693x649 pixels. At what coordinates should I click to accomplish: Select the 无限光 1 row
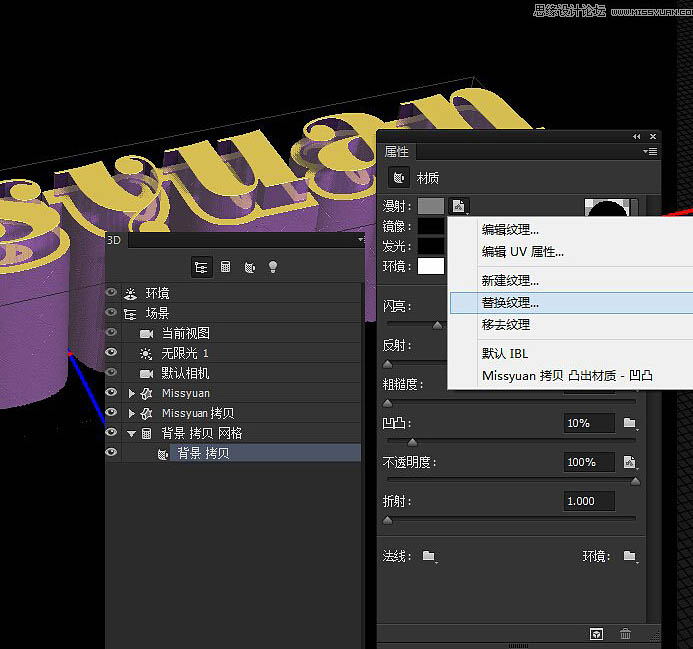click(x=241, y=353)
